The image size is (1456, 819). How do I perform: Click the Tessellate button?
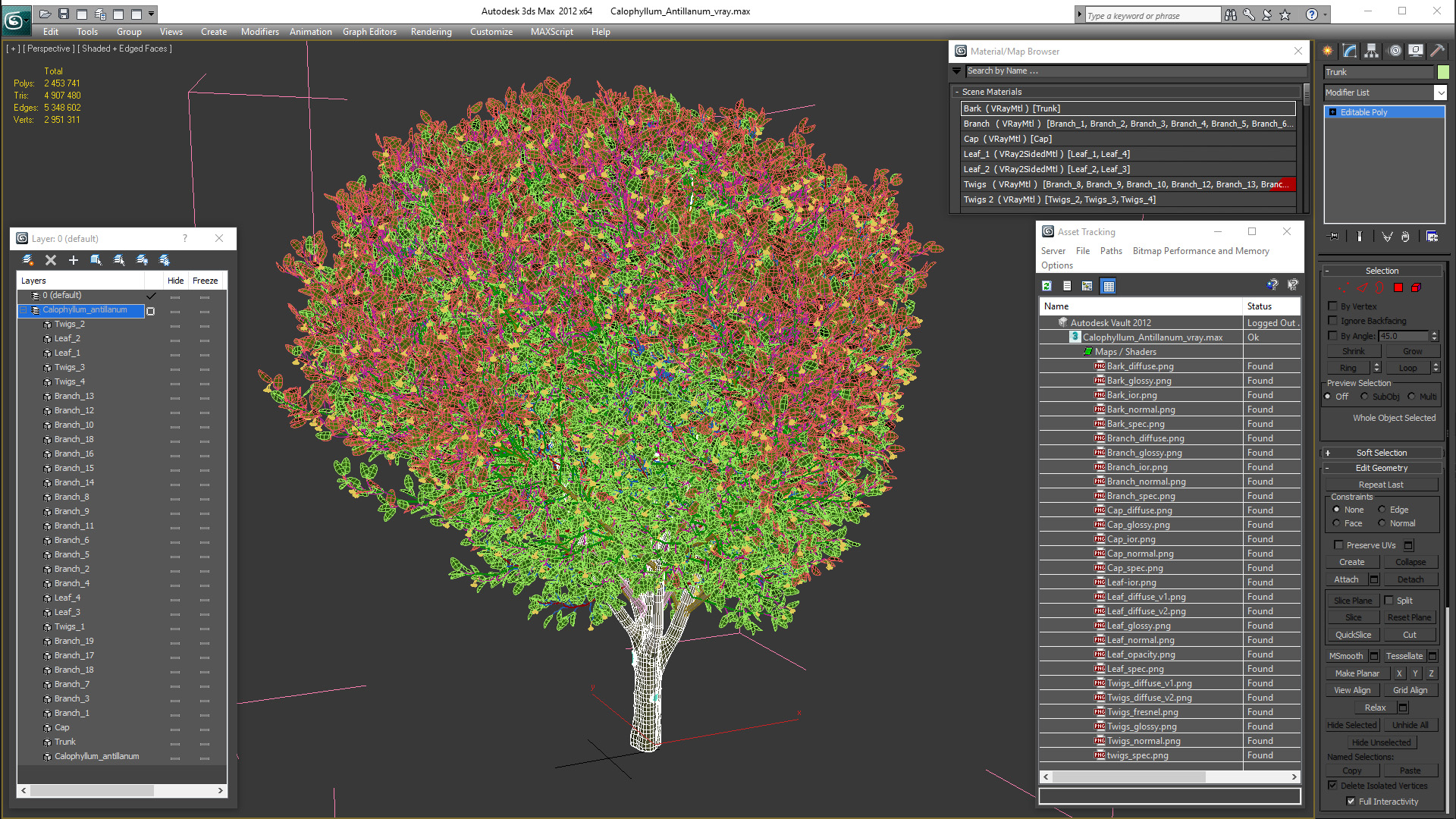(1404, 656)
